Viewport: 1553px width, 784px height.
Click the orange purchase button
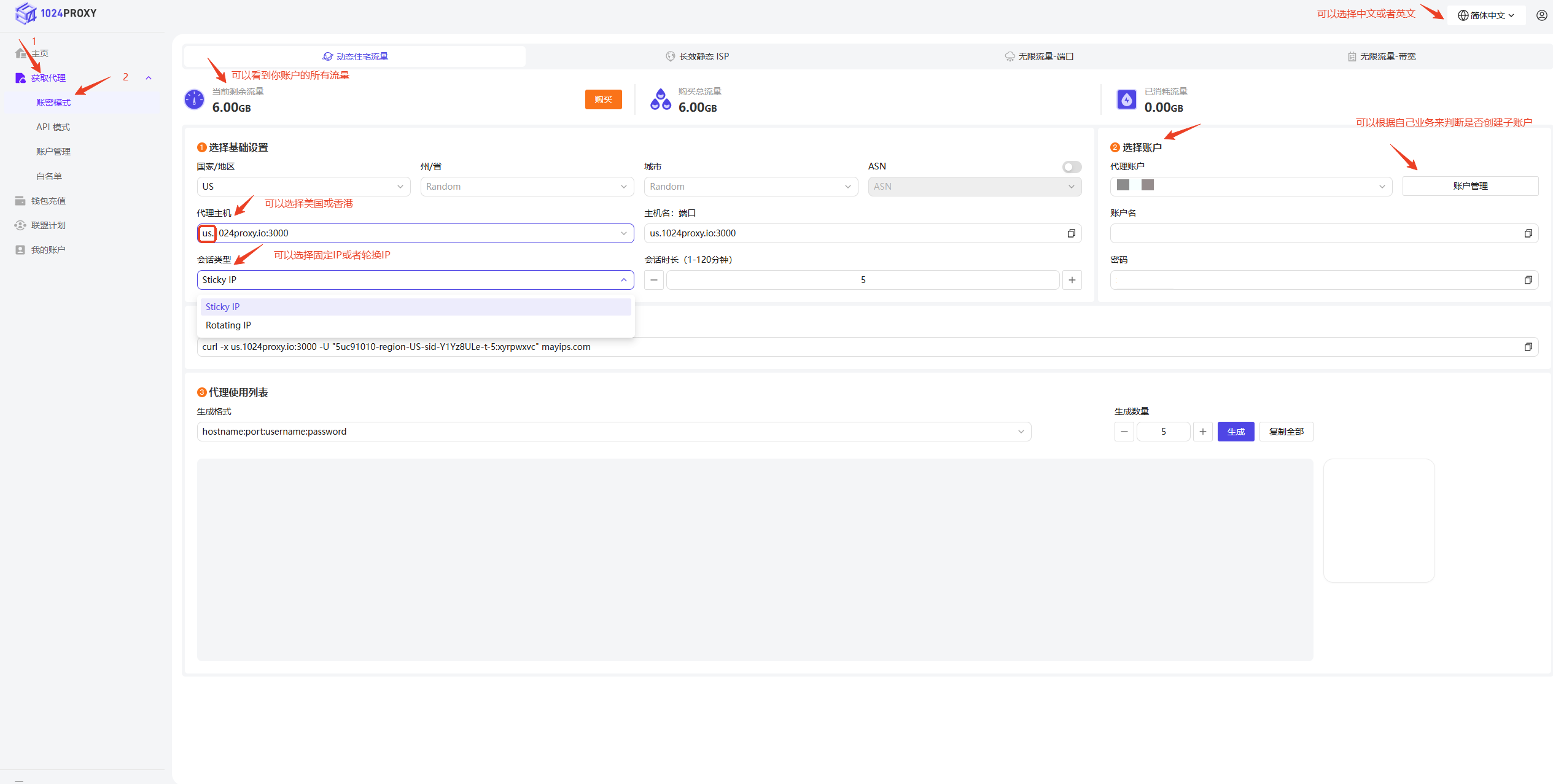coord(603,99)
